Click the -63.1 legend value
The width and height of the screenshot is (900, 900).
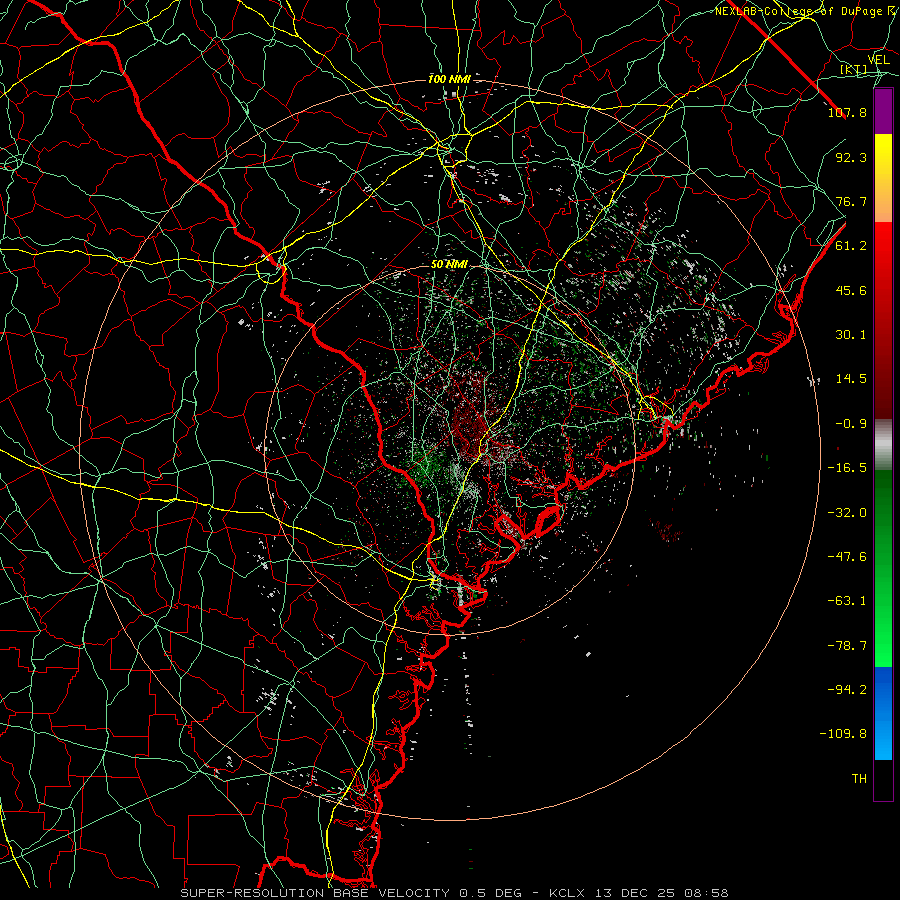(847, 601)
